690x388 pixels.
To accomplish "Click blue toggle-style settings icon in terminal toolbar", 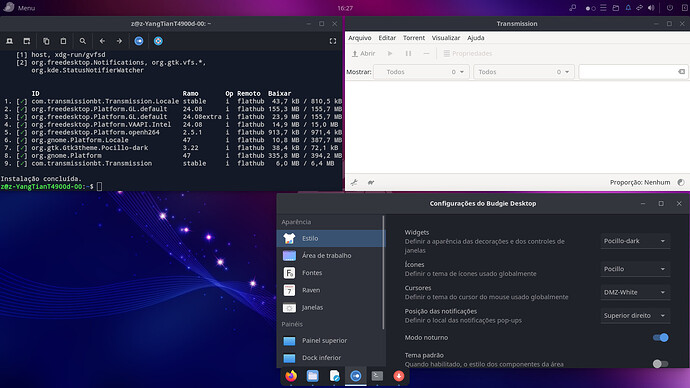I will (139, 41).
